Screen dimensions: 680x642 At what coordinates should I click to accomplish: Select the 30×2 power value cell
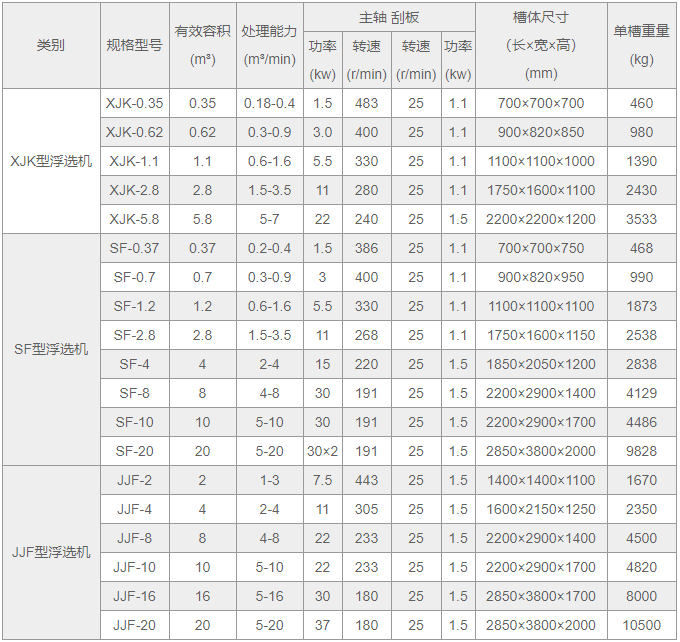tap(323, 451)
